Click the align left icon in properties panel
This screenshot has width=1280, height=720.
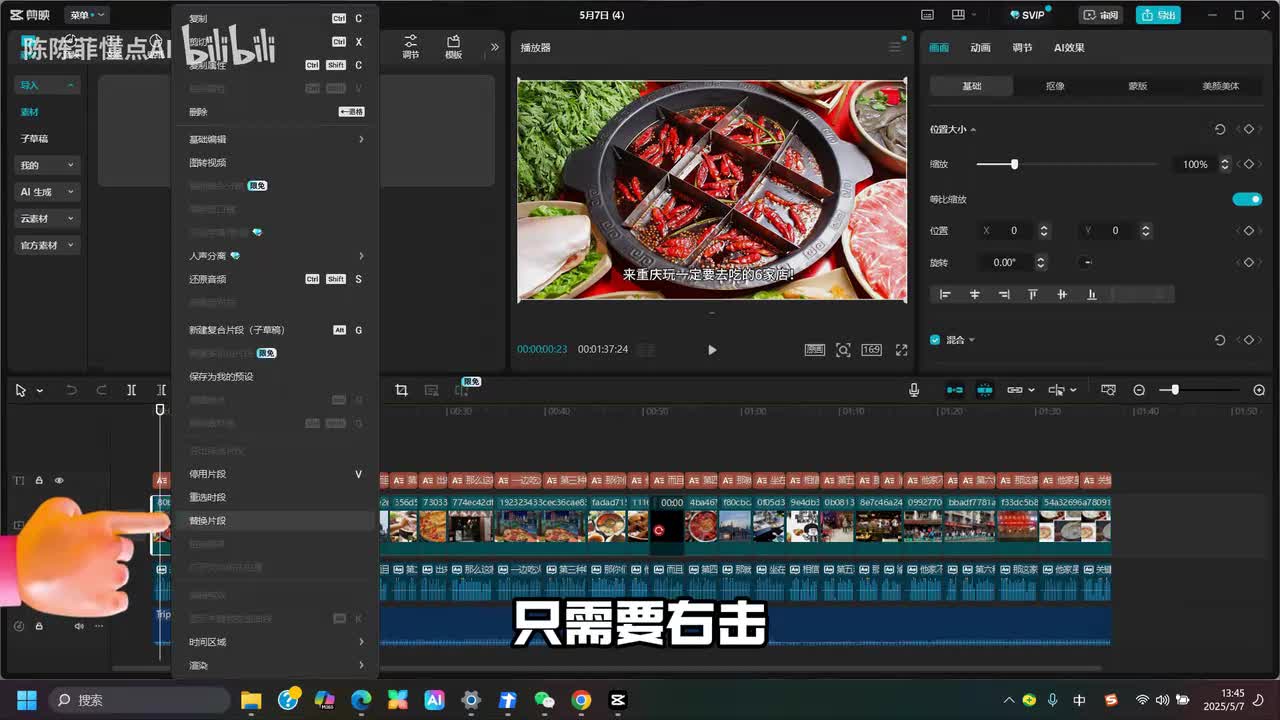pyautogui.click(x=945, y=294)
